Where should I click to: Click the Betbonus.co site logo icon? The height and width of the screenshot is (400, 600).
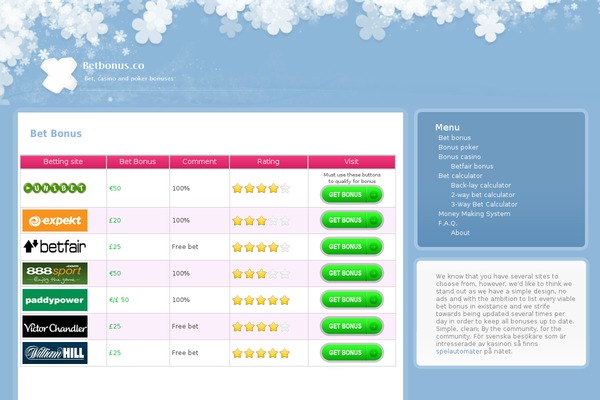[x=59, y=75]
